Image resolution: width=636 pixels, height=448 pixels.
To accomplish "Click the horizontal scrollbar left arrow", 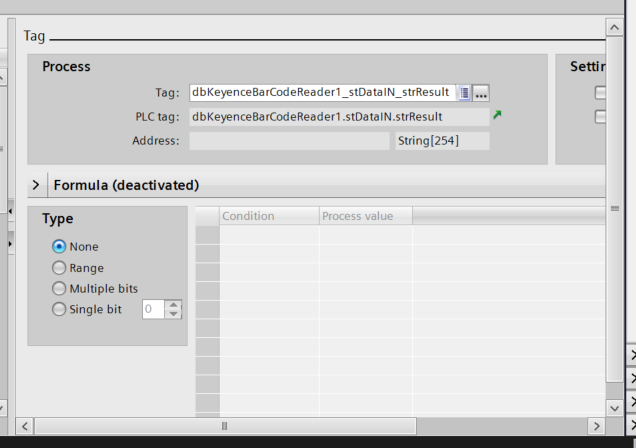I will point(25,426).
